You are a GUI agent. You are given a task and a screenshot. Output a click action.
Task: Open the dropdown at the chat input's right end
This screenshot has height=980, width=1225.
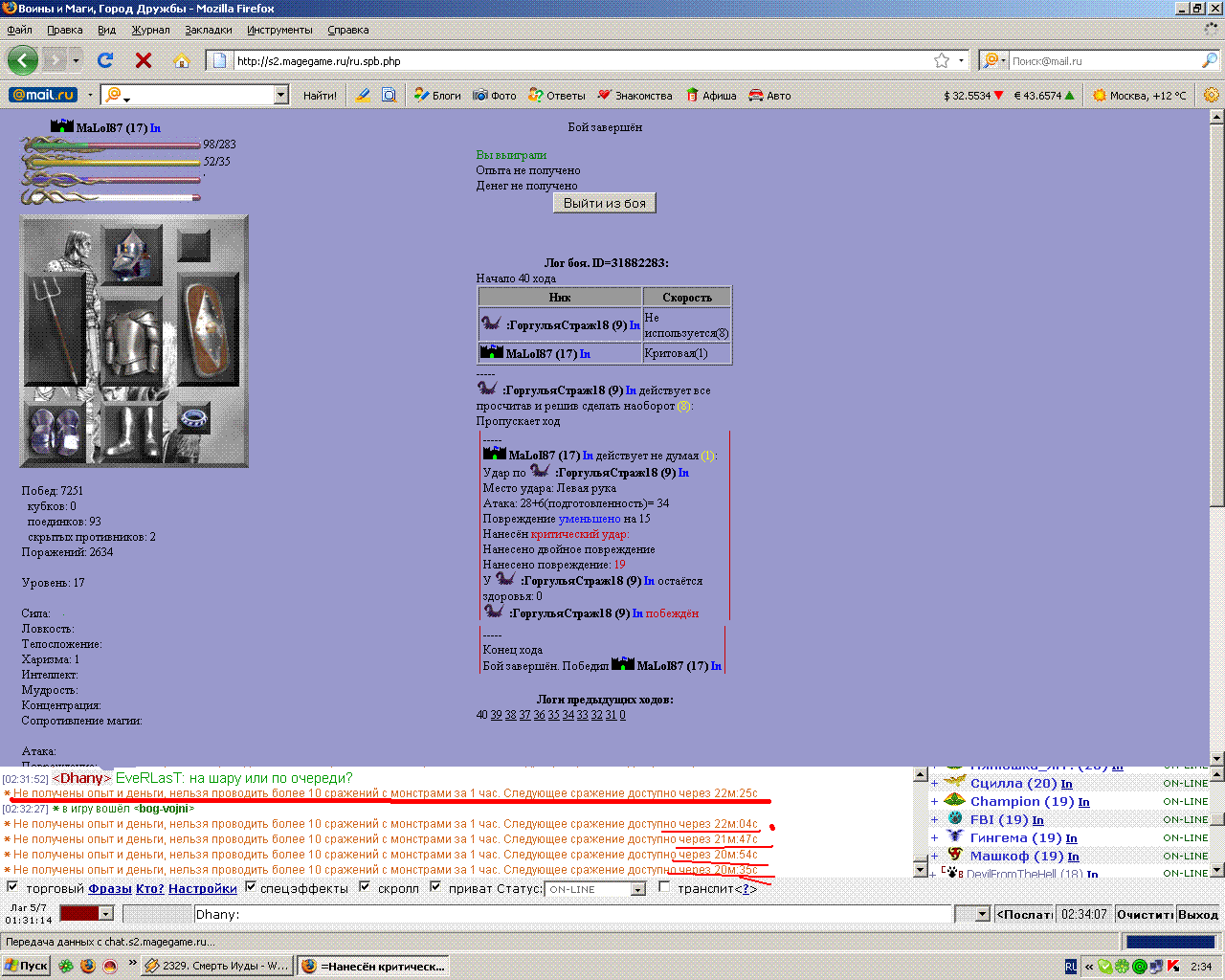pyautogui.click(x=982, y=914)
